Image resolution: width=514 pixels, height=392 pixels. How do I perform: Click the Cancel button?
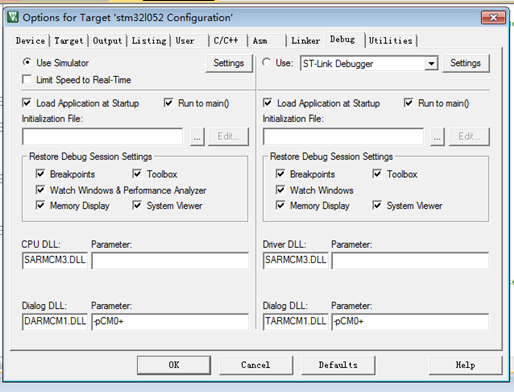(256, 365)
